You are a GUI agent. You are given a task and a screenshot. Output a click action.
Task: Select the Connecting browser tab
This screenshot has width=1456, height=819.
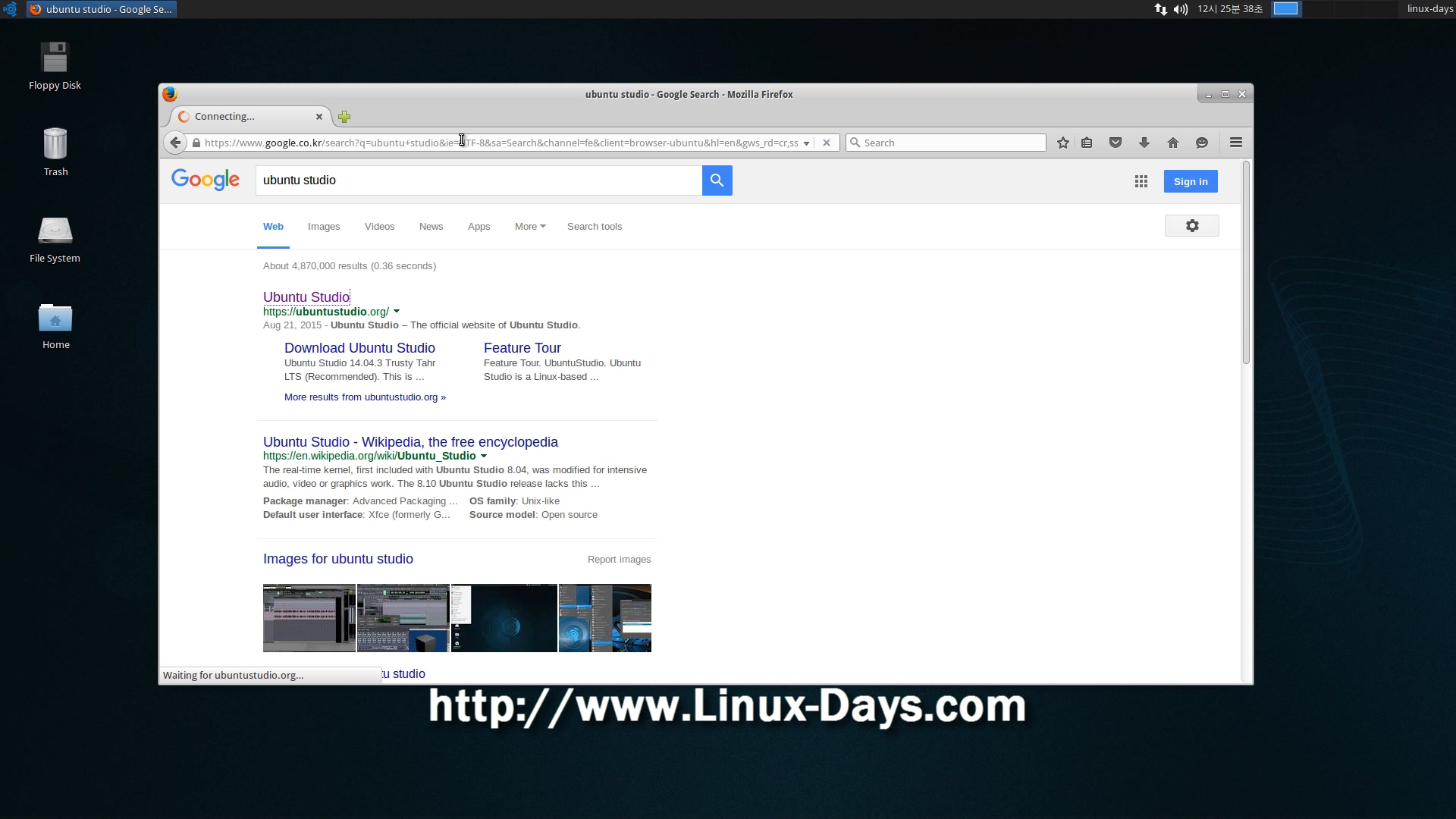[x=249, y=117]
